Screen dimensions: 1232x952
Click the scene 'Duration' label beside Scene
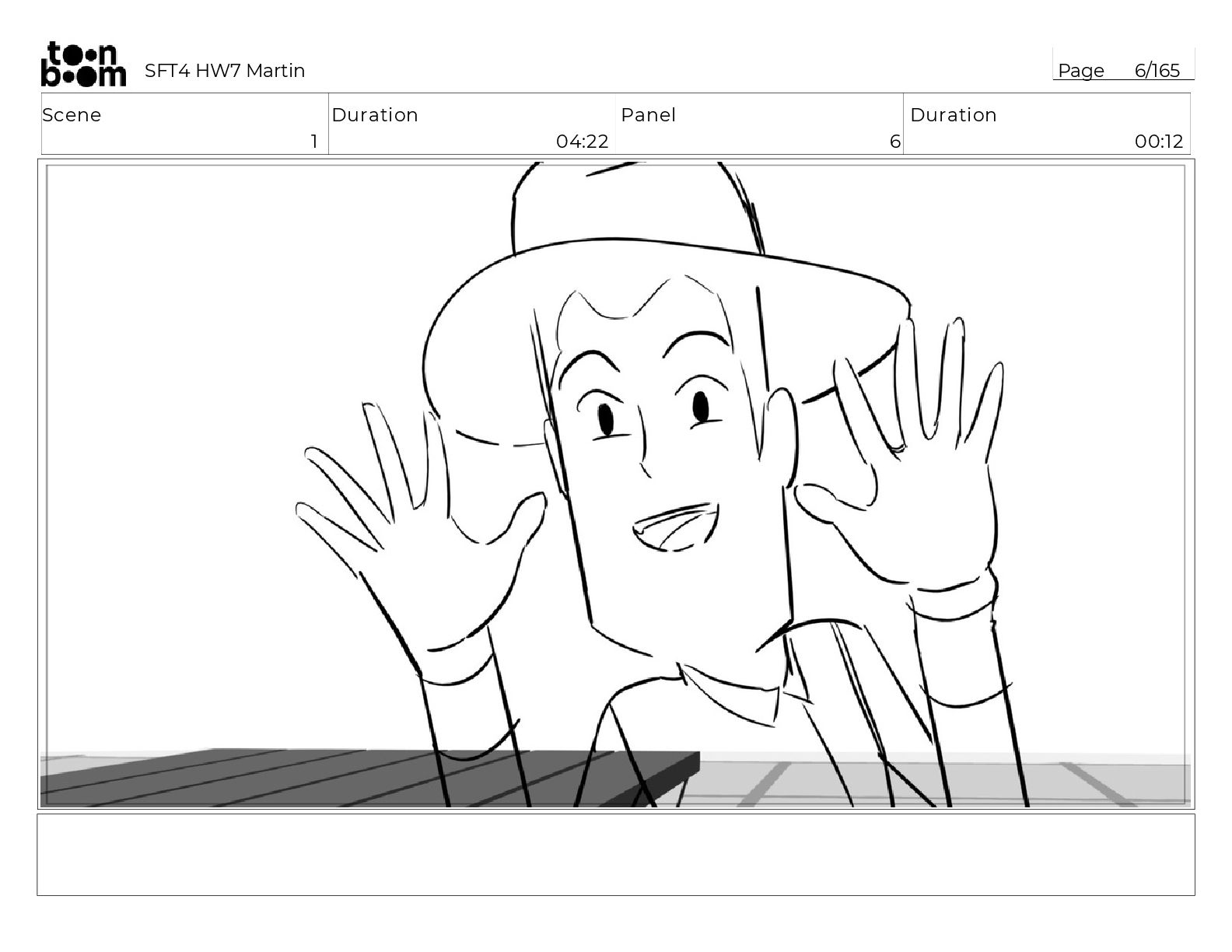click(375, 115)
